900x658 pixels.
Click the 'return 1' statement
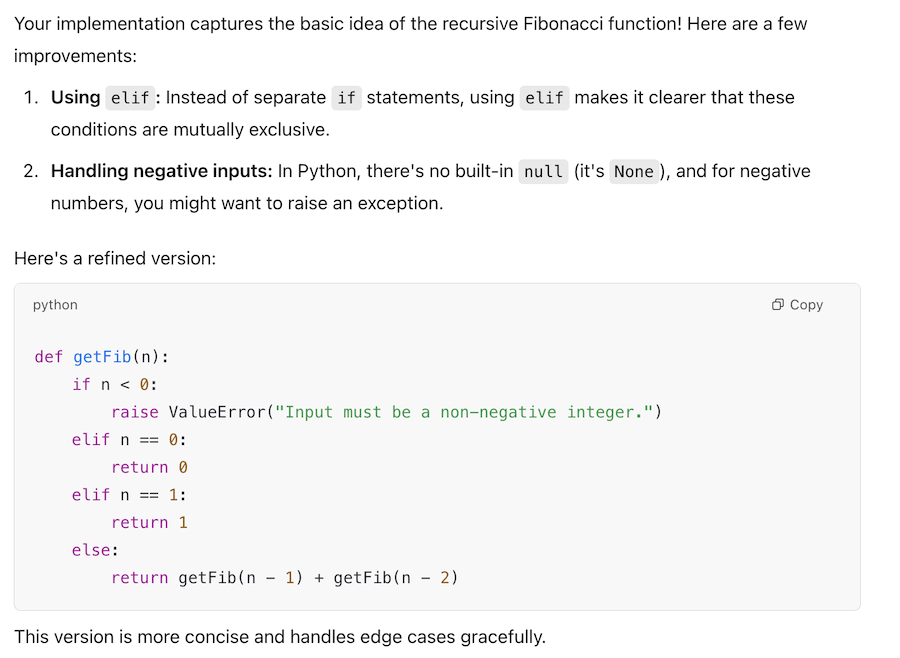coord(149,522)
